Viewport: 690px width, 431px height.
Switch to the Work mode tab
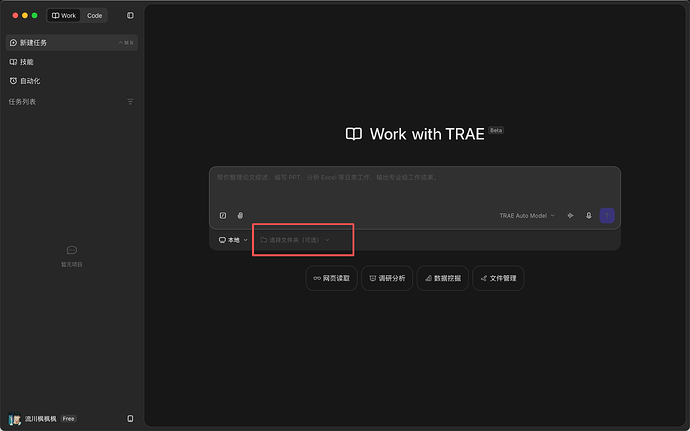[64, 15]
